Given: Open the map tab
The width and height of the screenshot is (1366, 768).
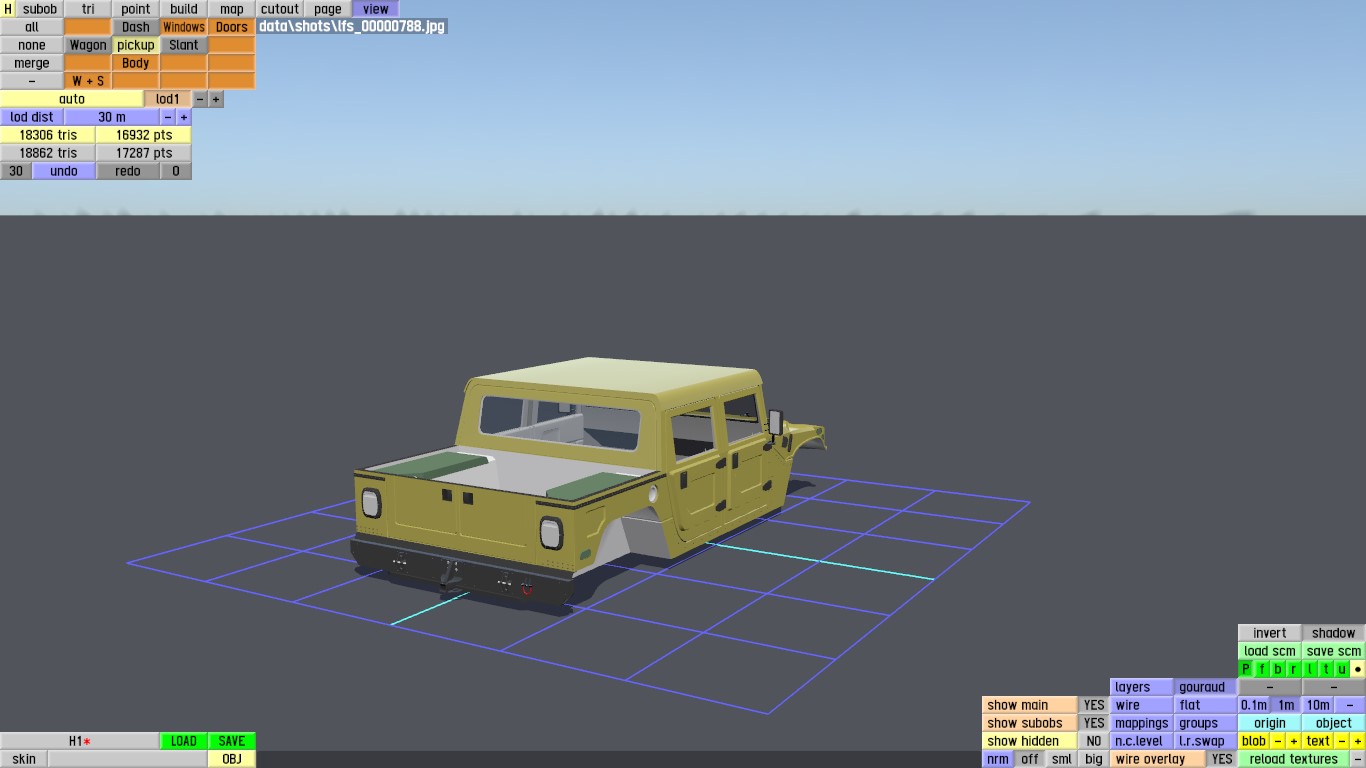Looking at the screenshot, I should point(232,9).
